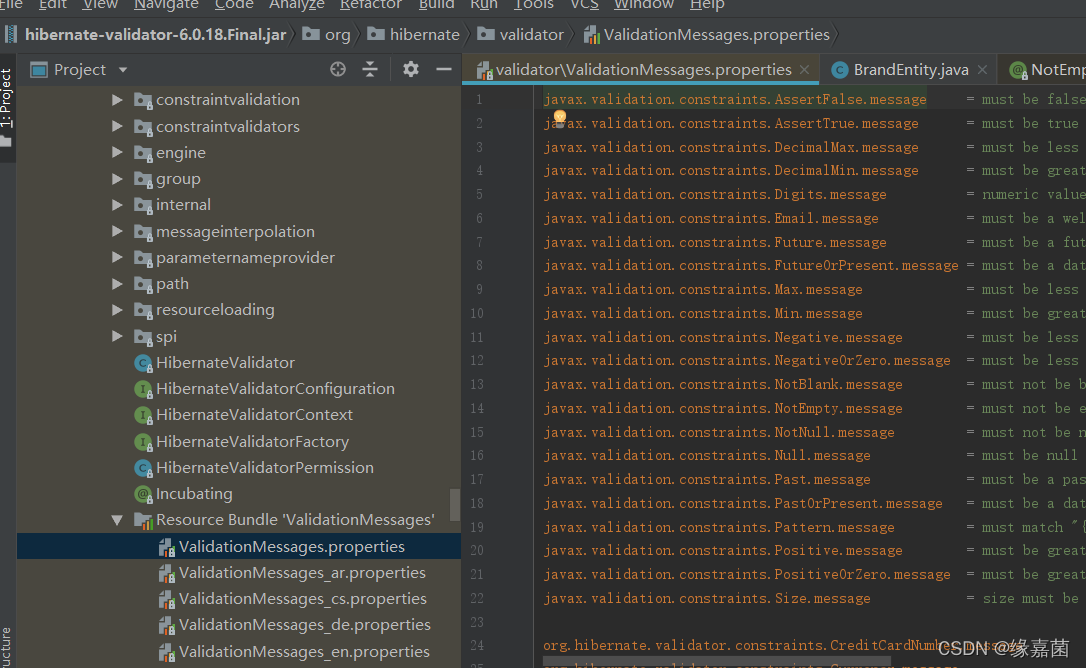The height and width of the screenshot is (668, 1086).
Task: Click the ValidationMessages_ar.properties file icon
Action: coord(166,574)
